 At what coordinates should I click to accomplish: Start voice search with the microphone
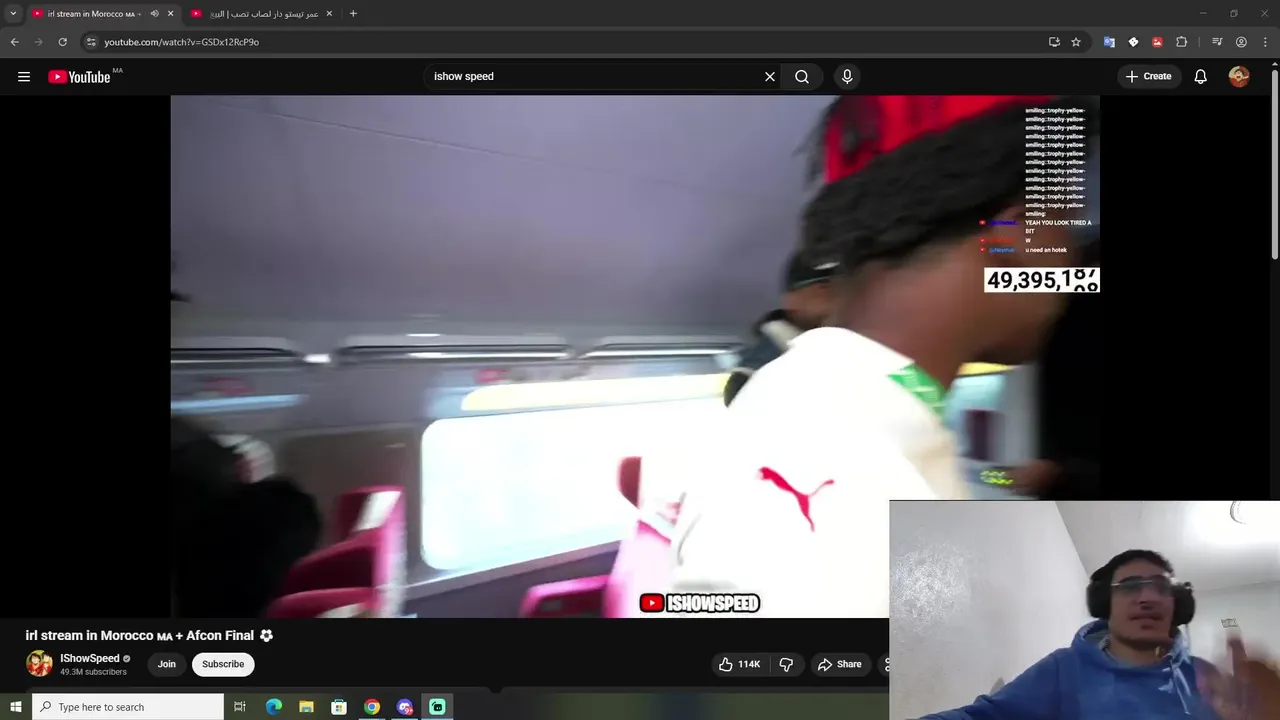pos(847,77)
